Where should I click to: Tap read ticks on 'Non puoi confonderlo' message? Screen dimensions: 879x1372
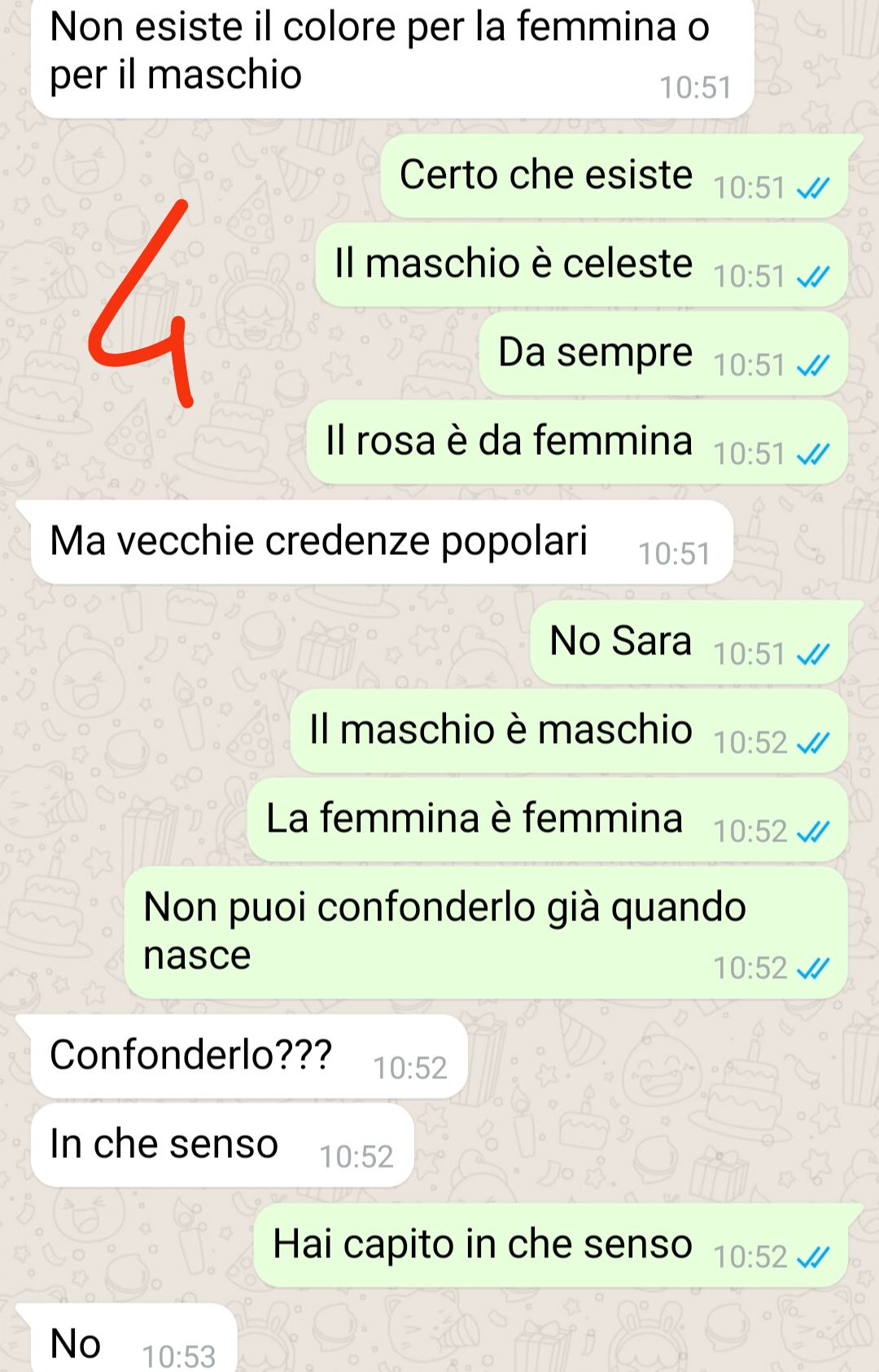pyautogui.click(x=813, y=969)
